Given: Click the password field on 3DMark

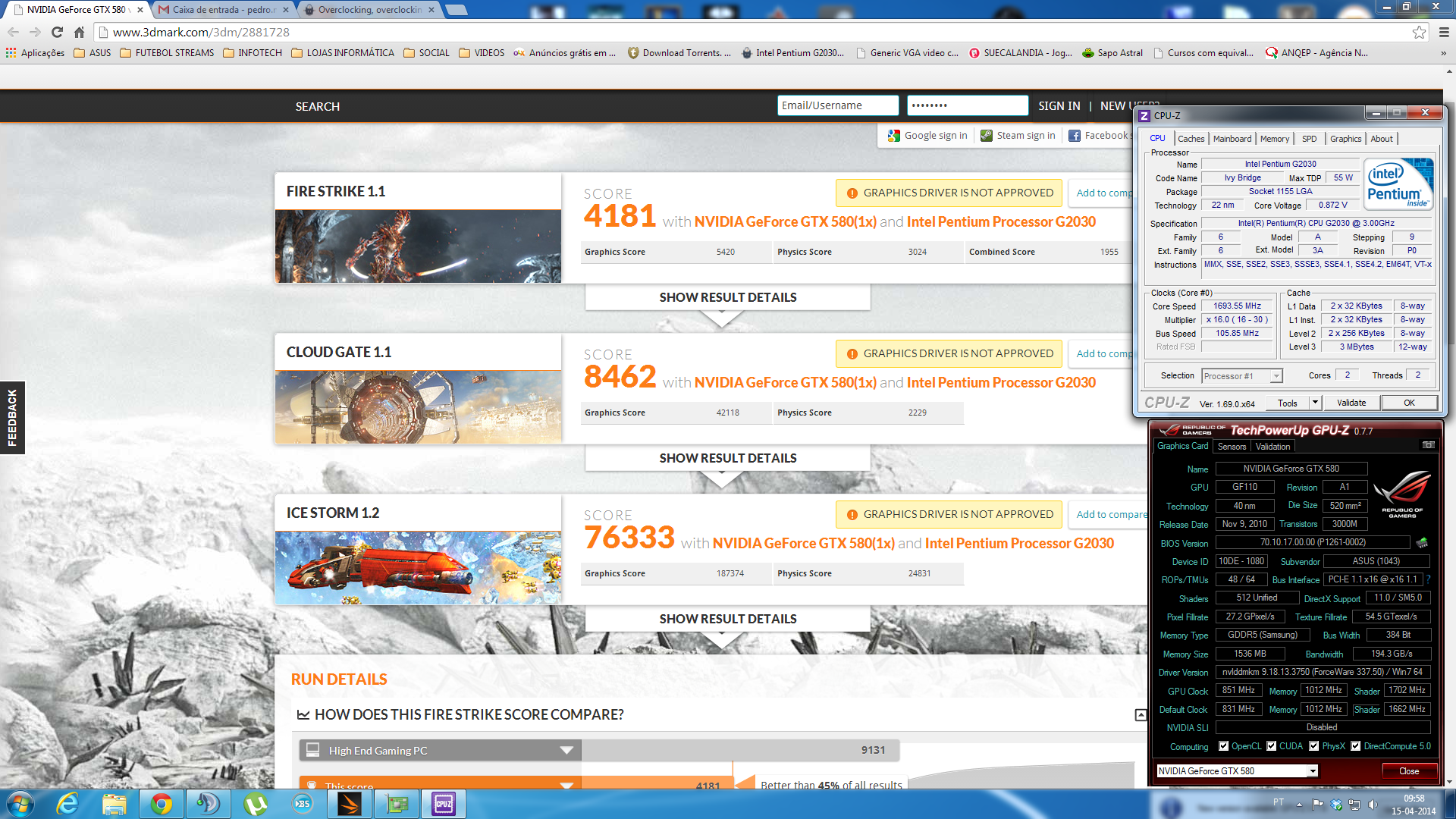Looking at the screenshot, I should tap(968, 105).
